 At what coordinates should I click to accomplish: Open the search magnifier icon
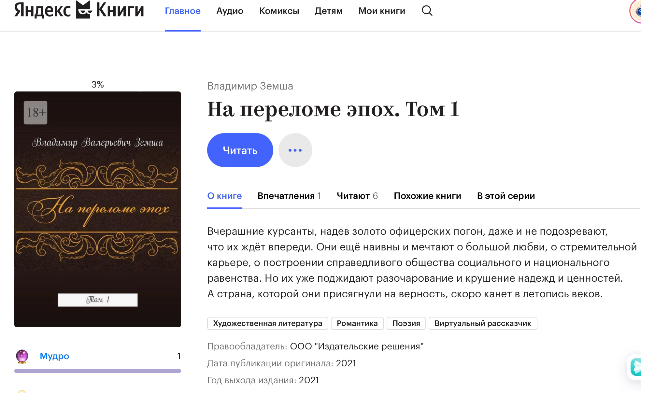pos(427,11)
